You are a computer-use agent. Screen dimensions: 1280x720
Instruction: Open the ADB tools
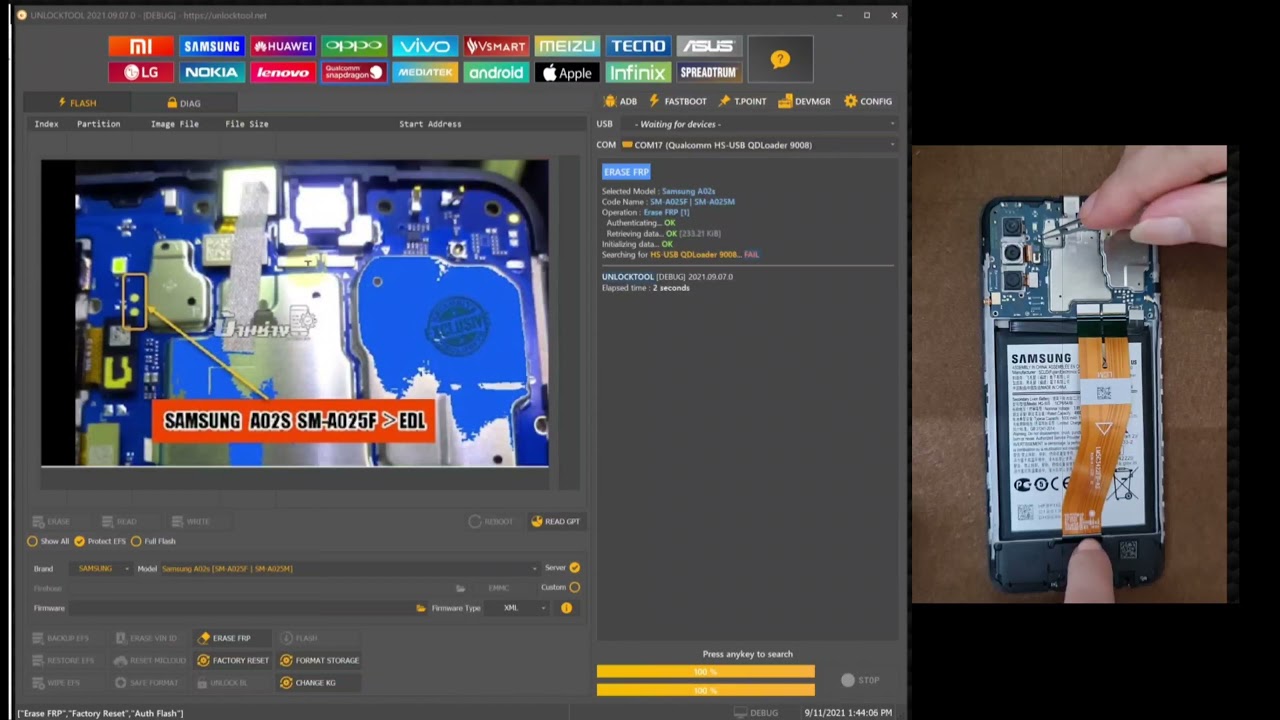coord(621,101)
